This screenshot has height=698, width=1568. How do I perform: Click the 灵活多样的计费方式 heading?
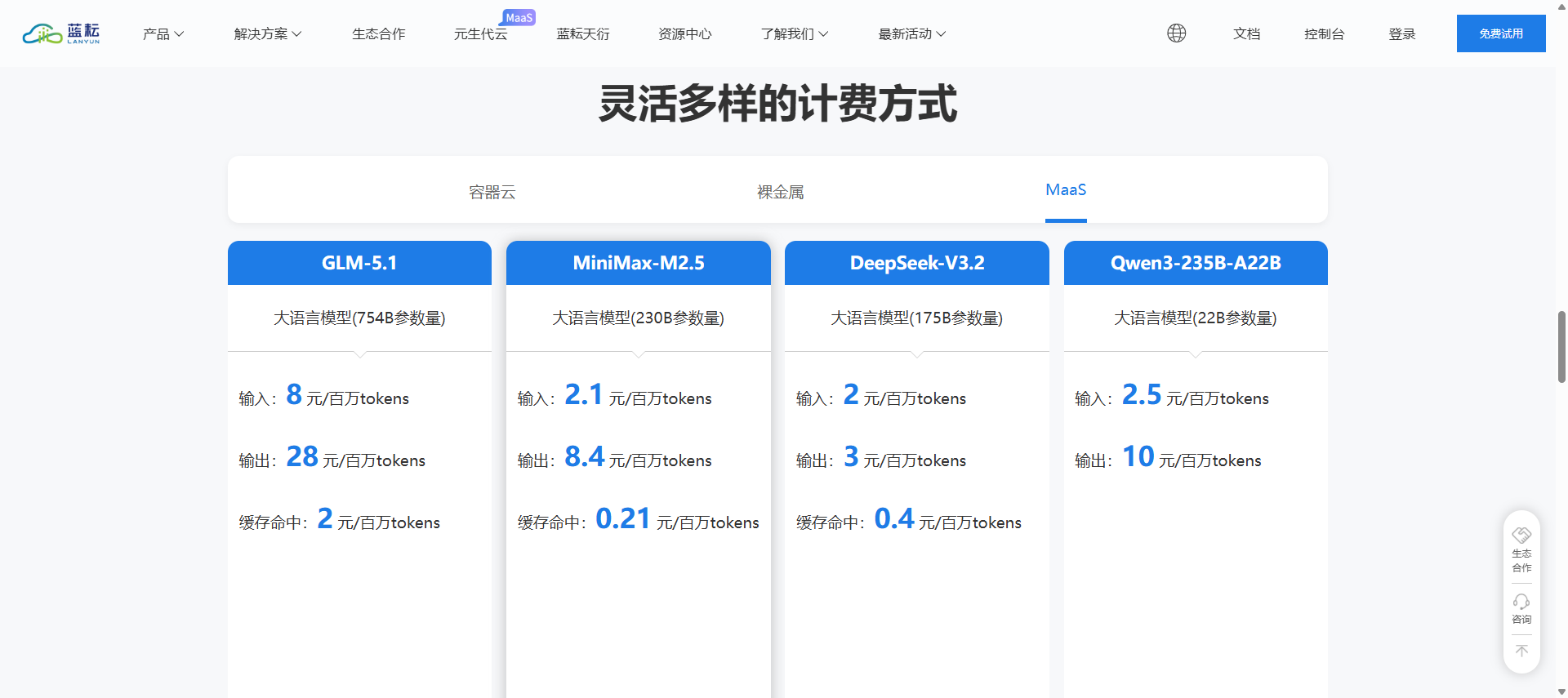pyautogui.click(x=777, y=104)
